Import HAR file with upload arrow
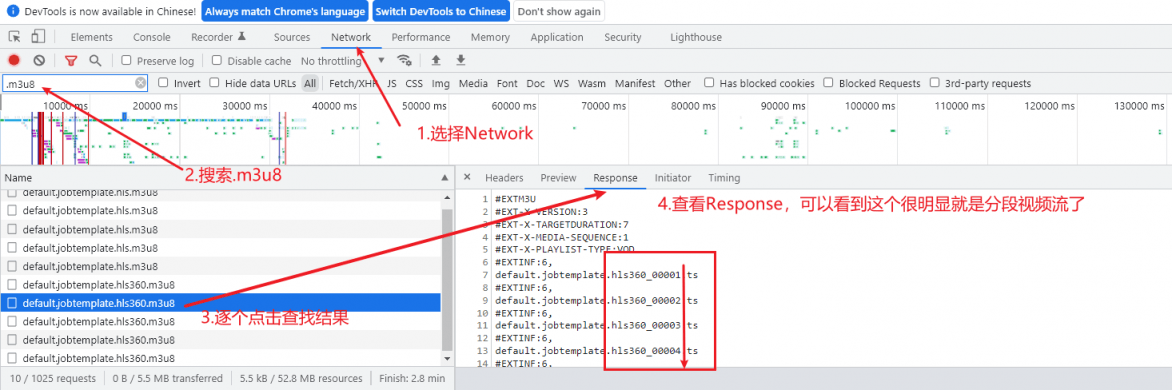This screenshot has width=1172, height=390. pos(436,61)
